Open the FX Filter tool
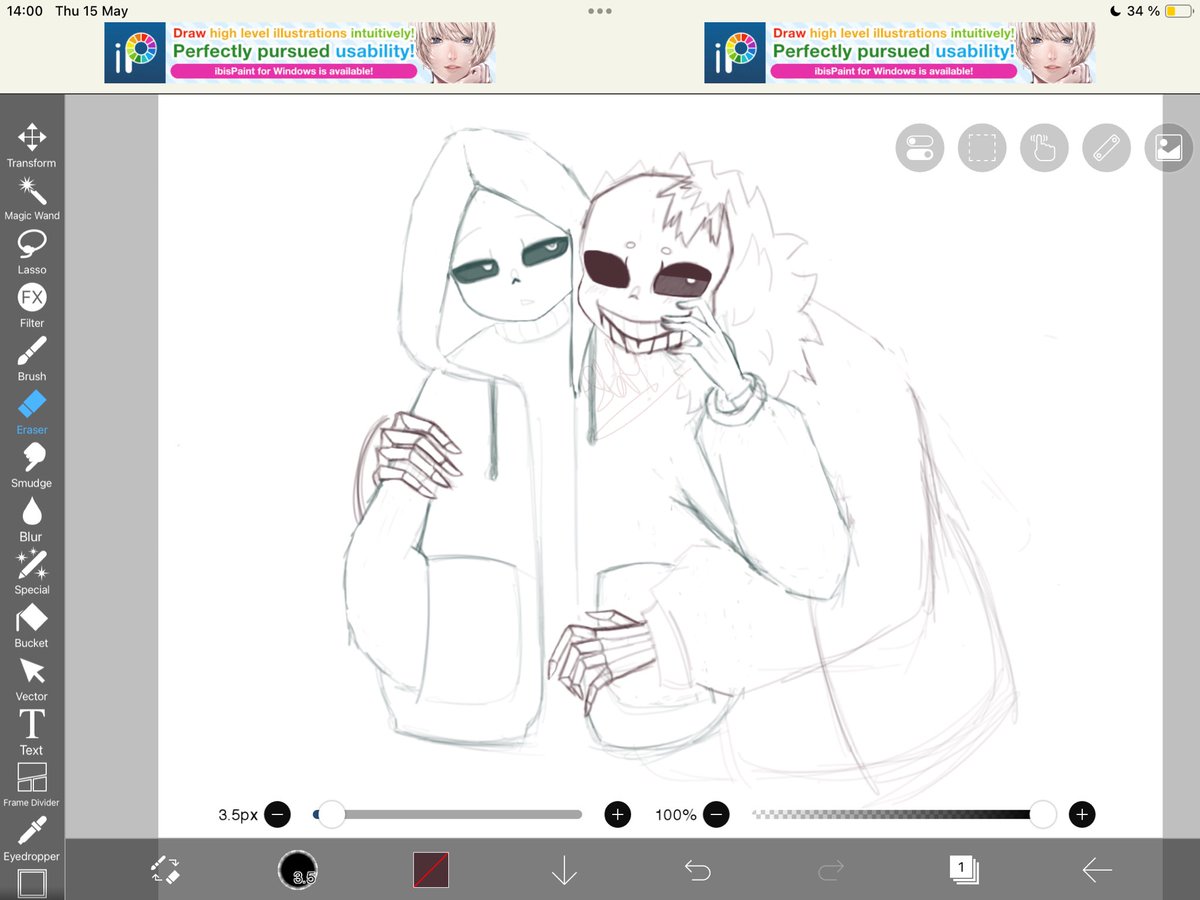1200x900 pixels. 32,306
